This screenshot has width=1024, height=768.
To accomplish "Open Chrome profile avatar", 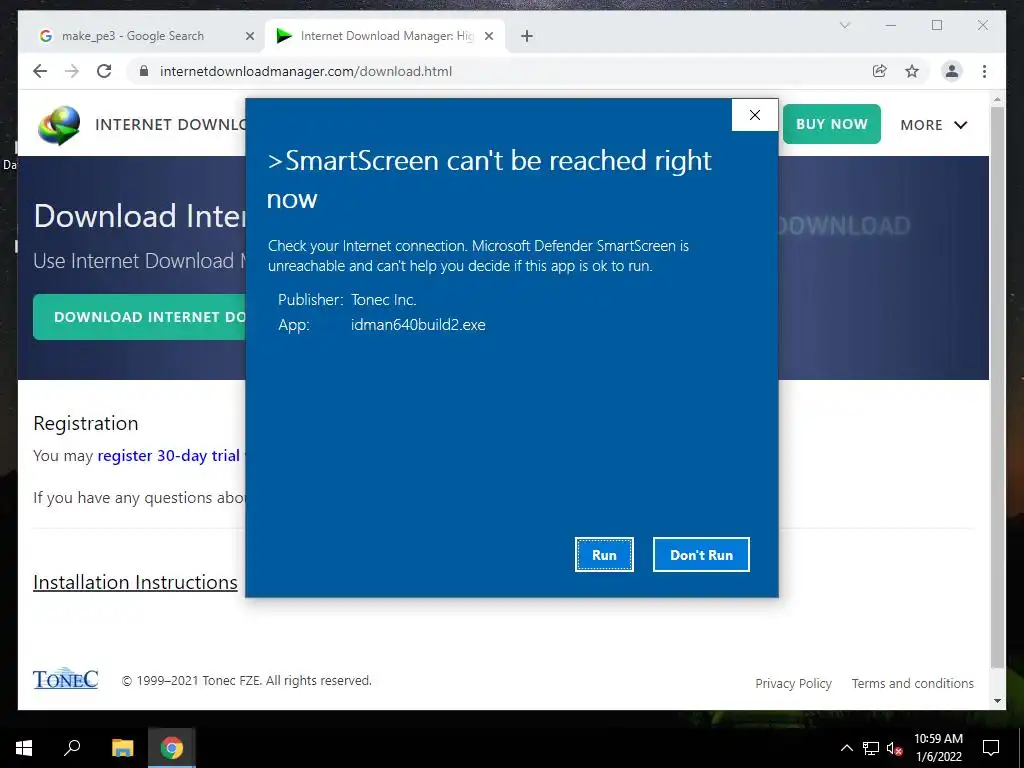I will 952,71.
